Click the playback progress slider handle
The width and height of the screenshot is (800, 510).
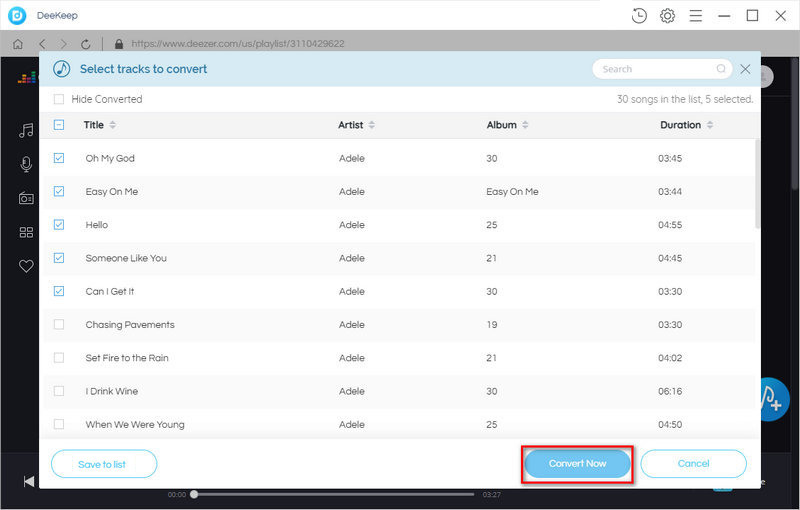194,494
